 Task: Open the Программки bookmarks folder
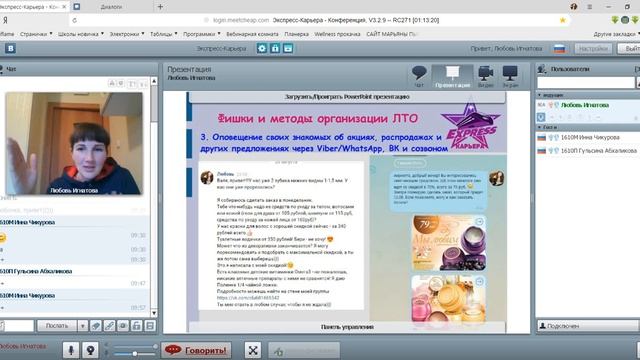pos(202,34)
